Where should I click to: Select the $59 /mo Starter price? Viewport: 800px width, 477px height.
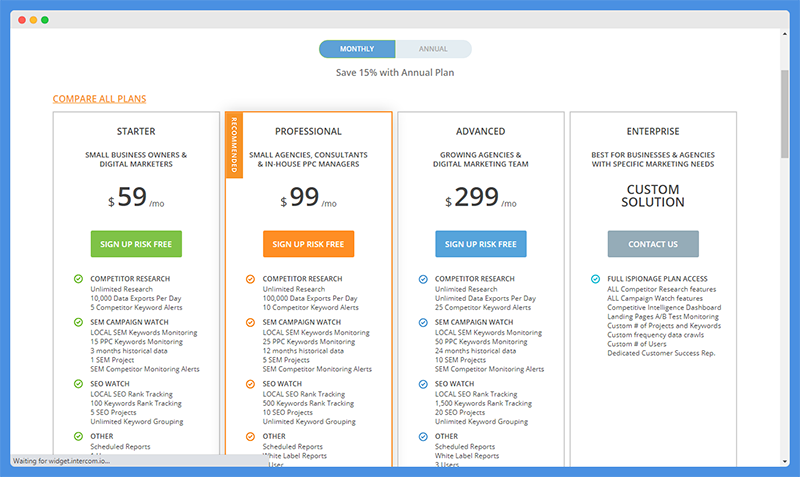click(136, 197)
